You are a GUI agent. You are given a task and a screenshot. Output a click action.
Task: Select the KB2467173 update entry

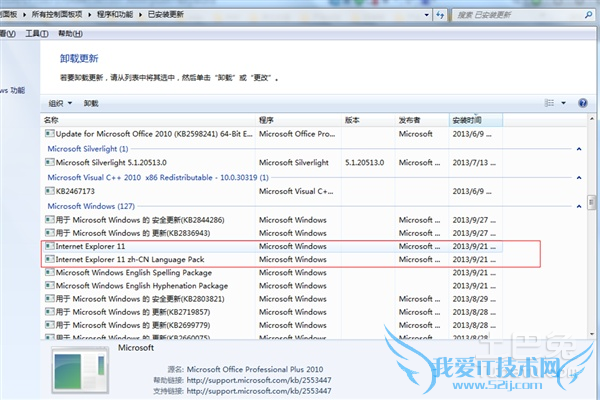[x=271, y=191]
